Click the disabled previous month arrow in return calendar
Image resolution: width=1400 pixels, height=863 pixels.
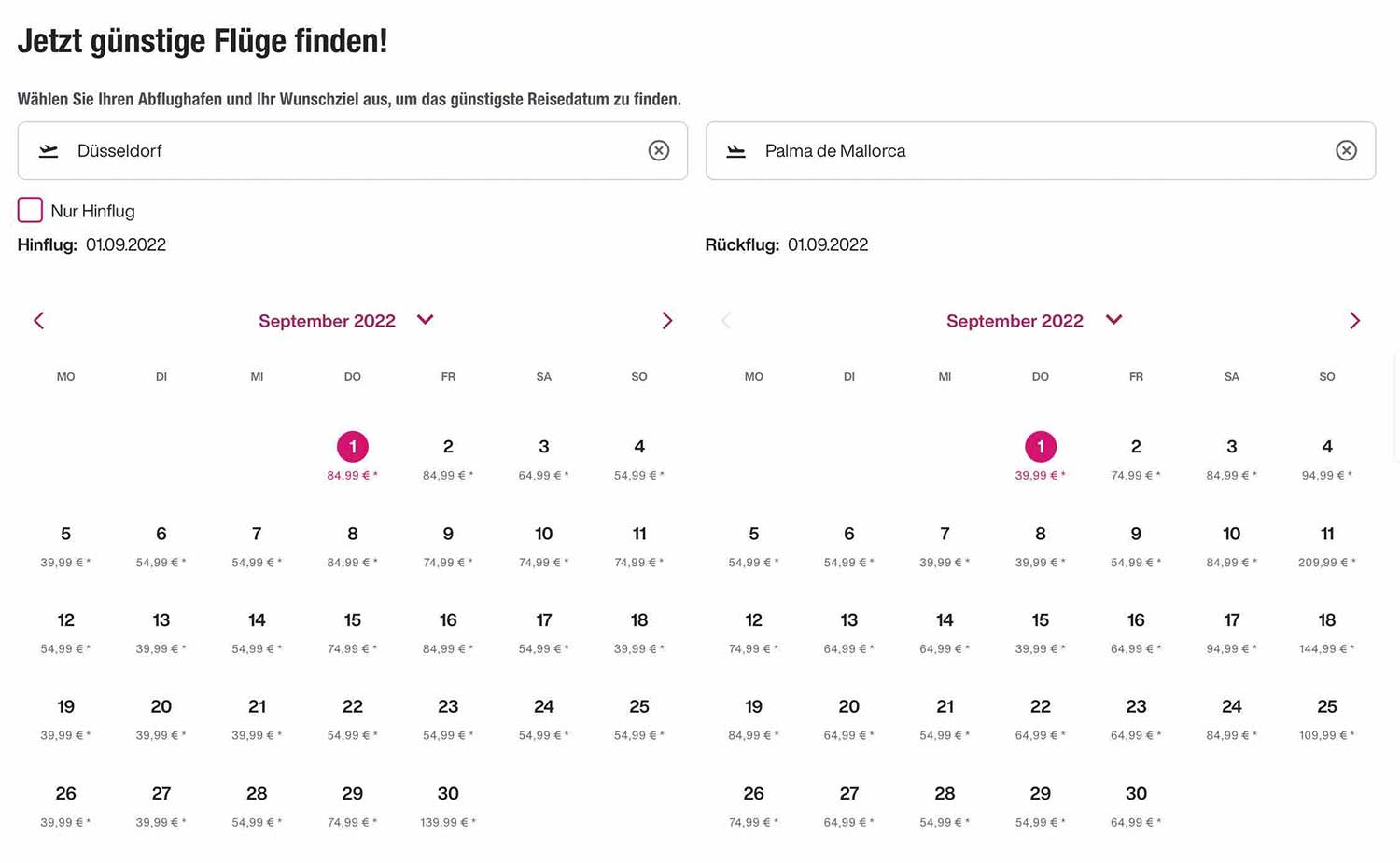click(726, 321)
